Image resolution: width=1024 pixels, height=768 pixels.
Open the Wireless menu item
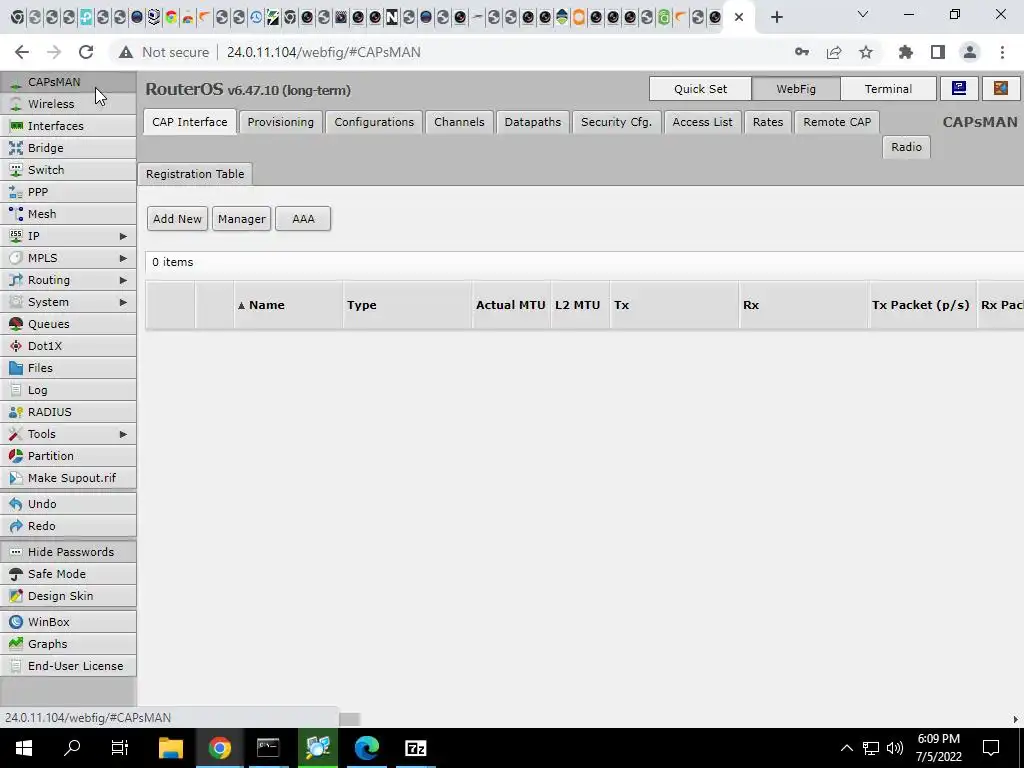pos(68,104)
